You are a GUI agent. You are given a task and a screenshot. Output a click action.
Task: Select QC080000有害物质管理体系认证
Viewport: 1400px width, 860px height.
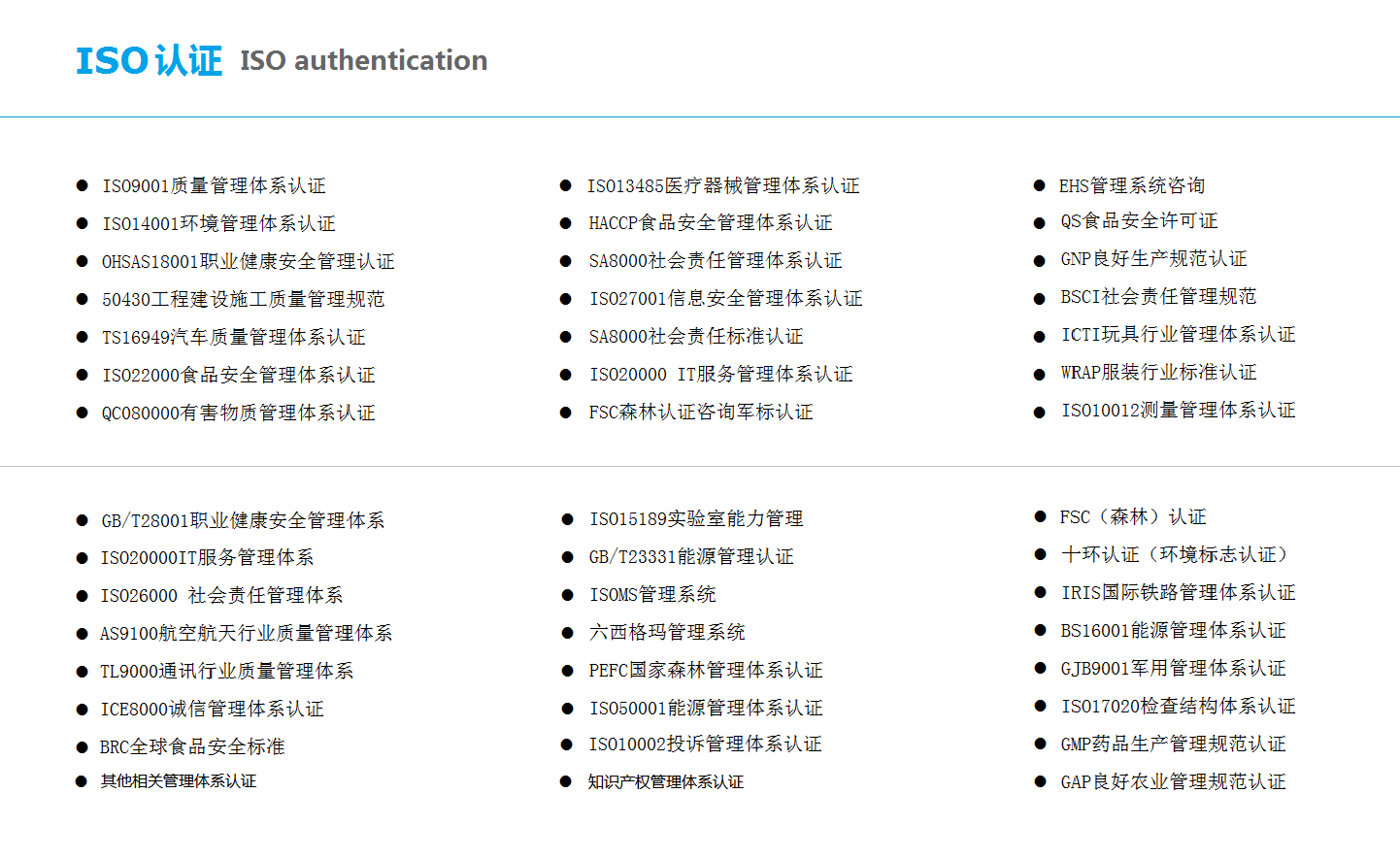click(238, 413)
